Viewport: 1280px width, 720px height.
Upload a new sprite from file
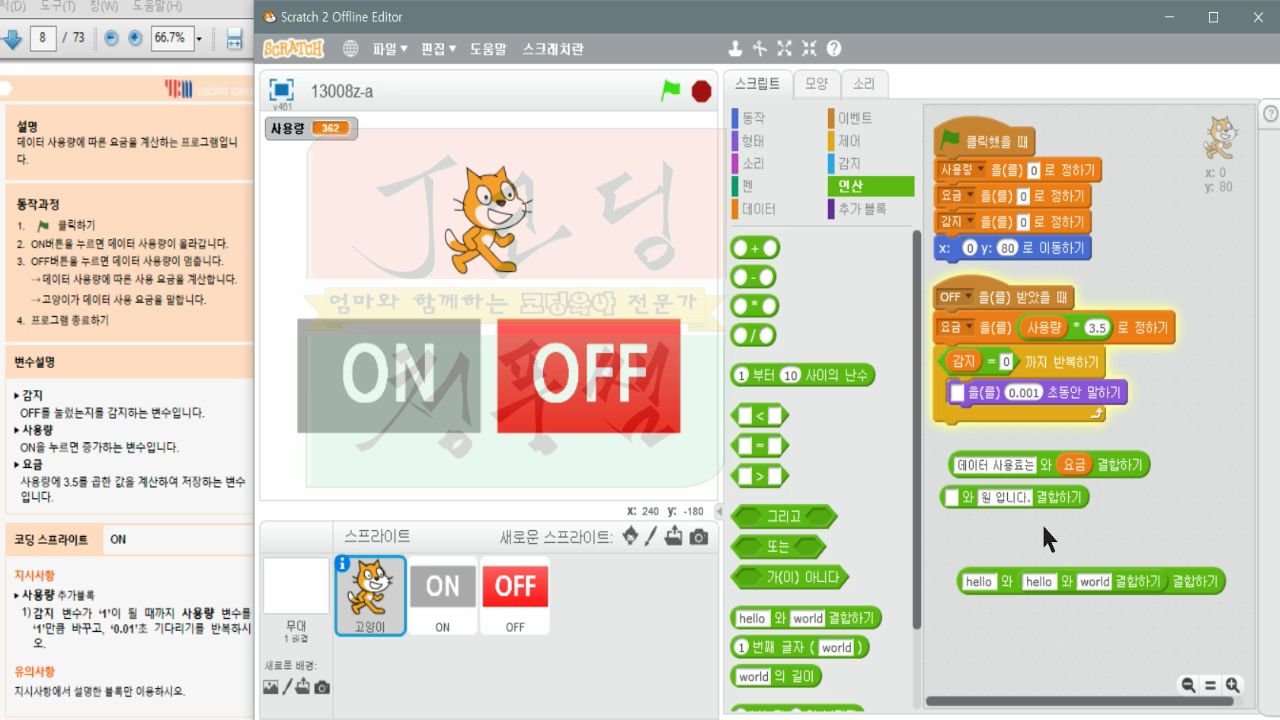click(674, 537)
